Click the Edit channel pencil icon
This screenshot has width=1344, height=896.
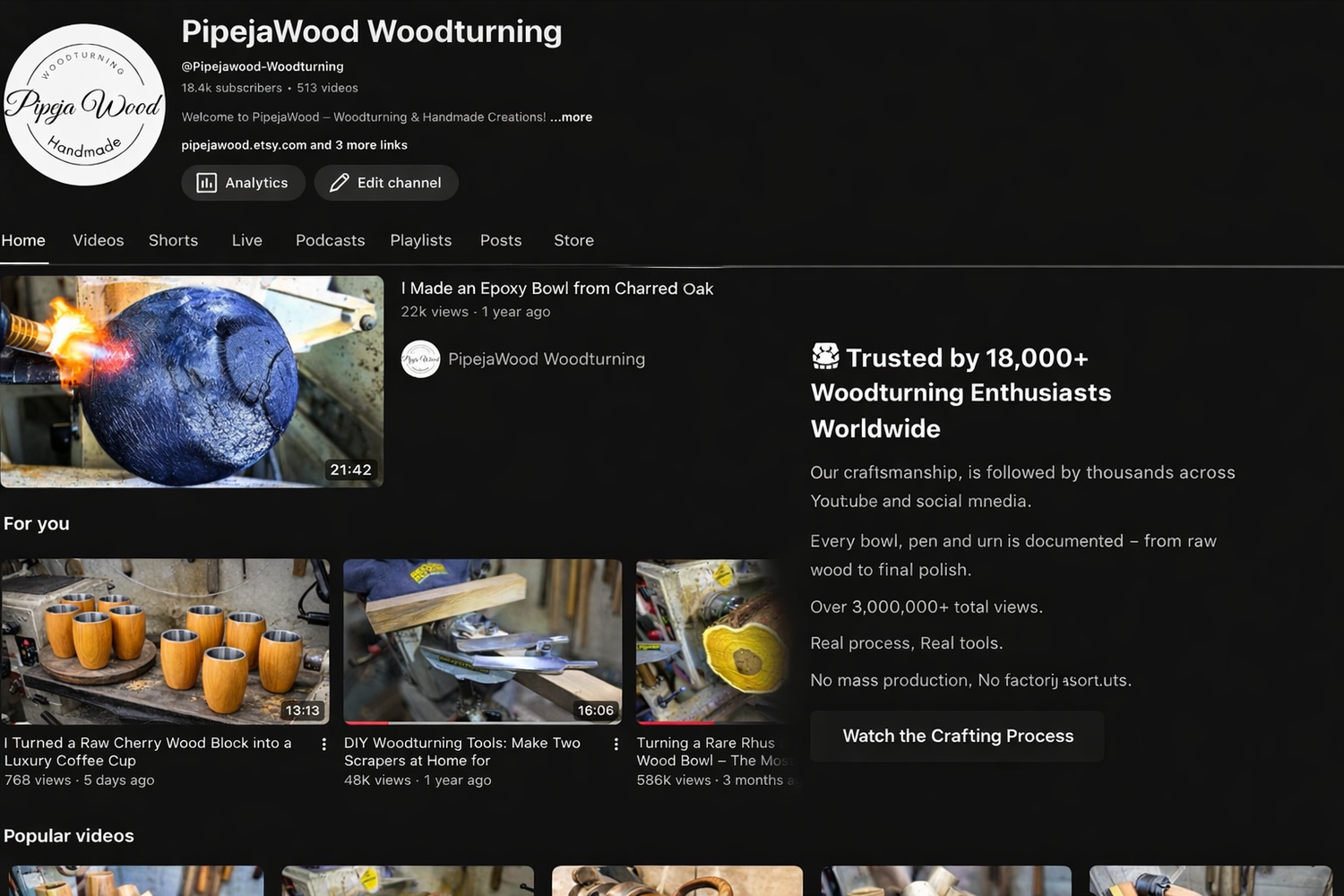[x=339, y=183]
